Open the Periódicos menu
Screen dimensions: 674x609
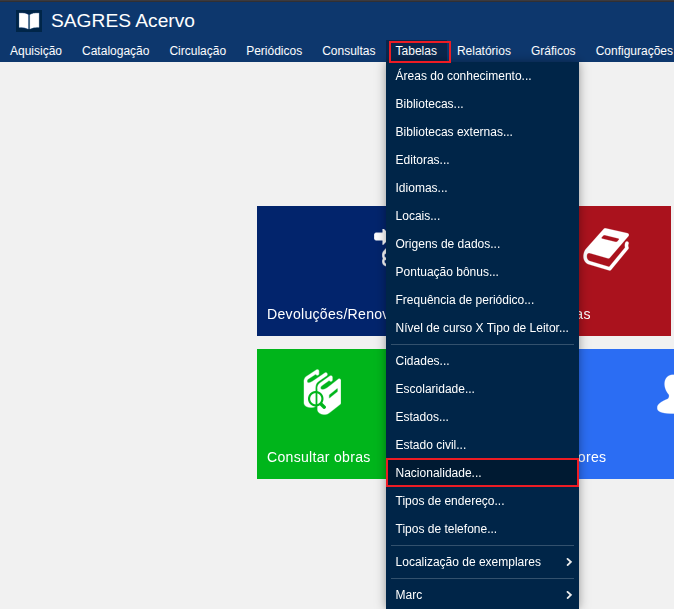[x=274, y=51]
